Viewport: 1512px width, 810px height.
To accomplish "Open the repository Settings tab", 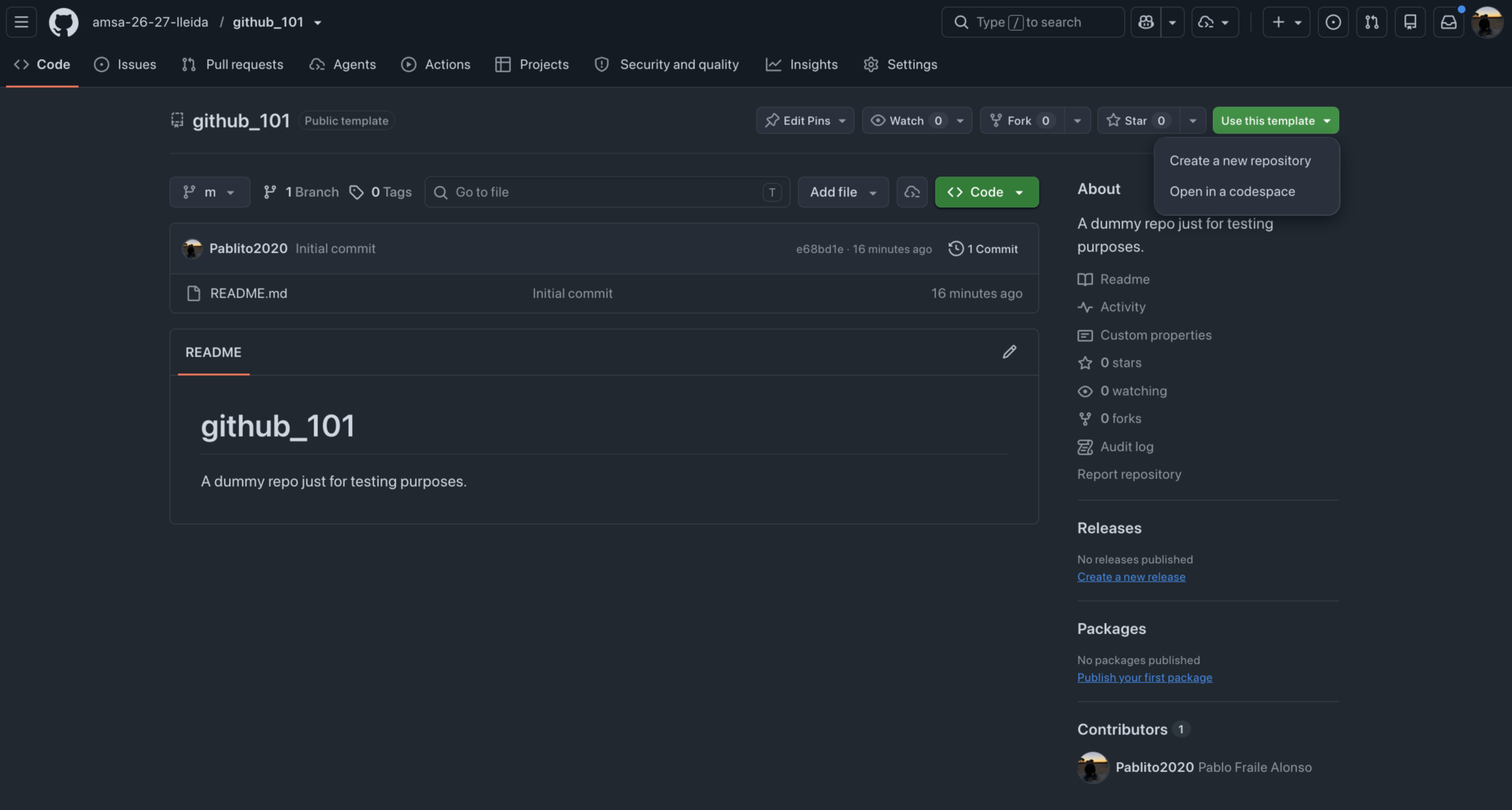I will tap(900, 64).
